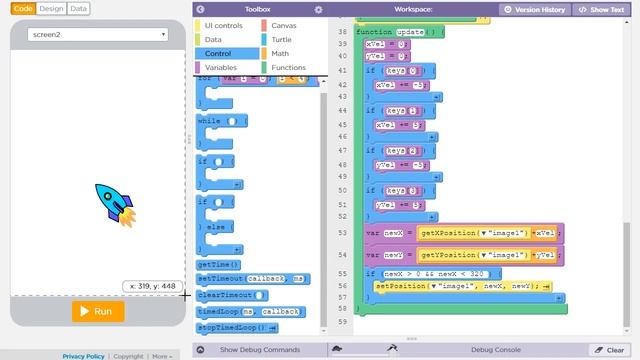640x360 pixels.
Task: Select Turtle toolbox category
Action: click(293, 40)
